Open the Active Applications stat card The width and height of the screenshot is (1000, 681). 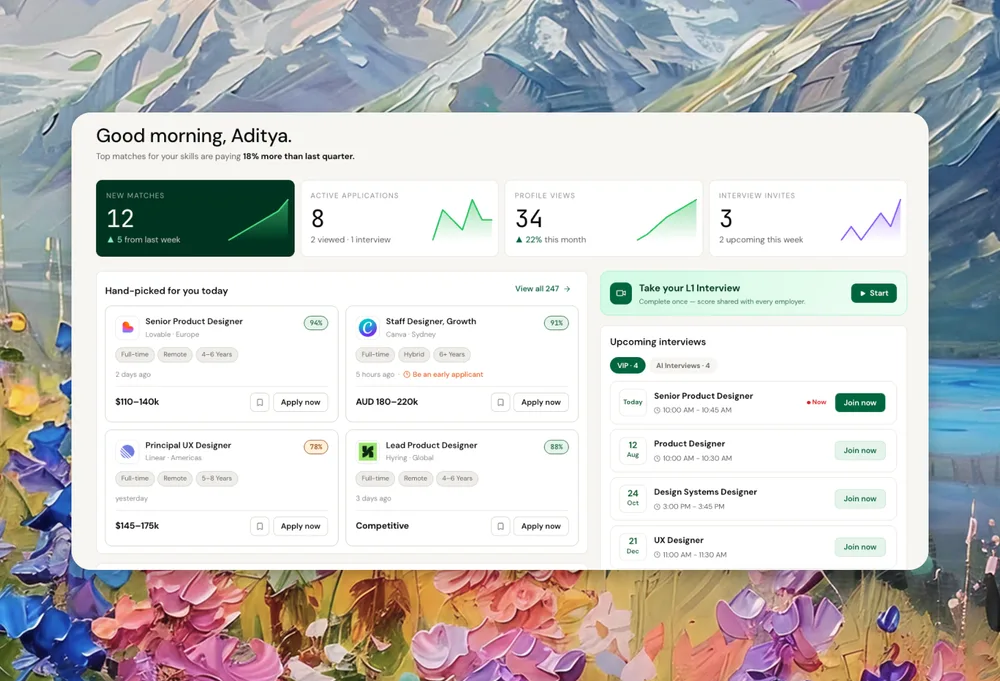(x=399, y=218)
